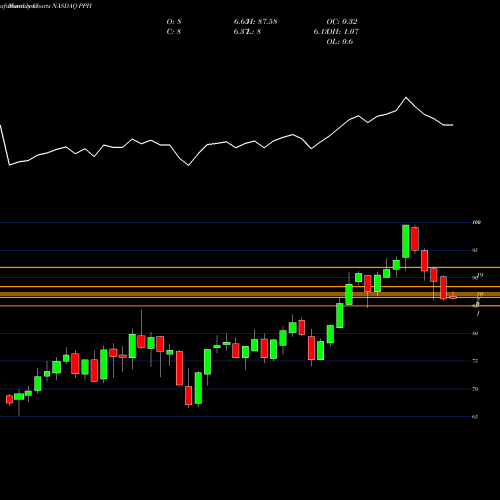Select the 'OL: 0.6' reading
This screenshot has width=500, height=500.
coord(340,42)
